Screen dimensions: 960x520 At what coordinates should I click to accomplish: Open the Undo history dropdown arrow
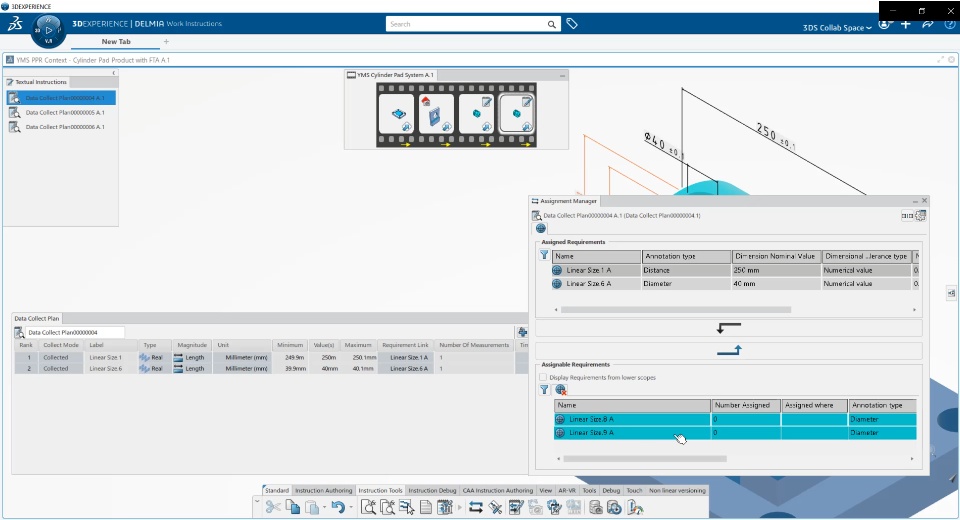click(x=350, y=508)
